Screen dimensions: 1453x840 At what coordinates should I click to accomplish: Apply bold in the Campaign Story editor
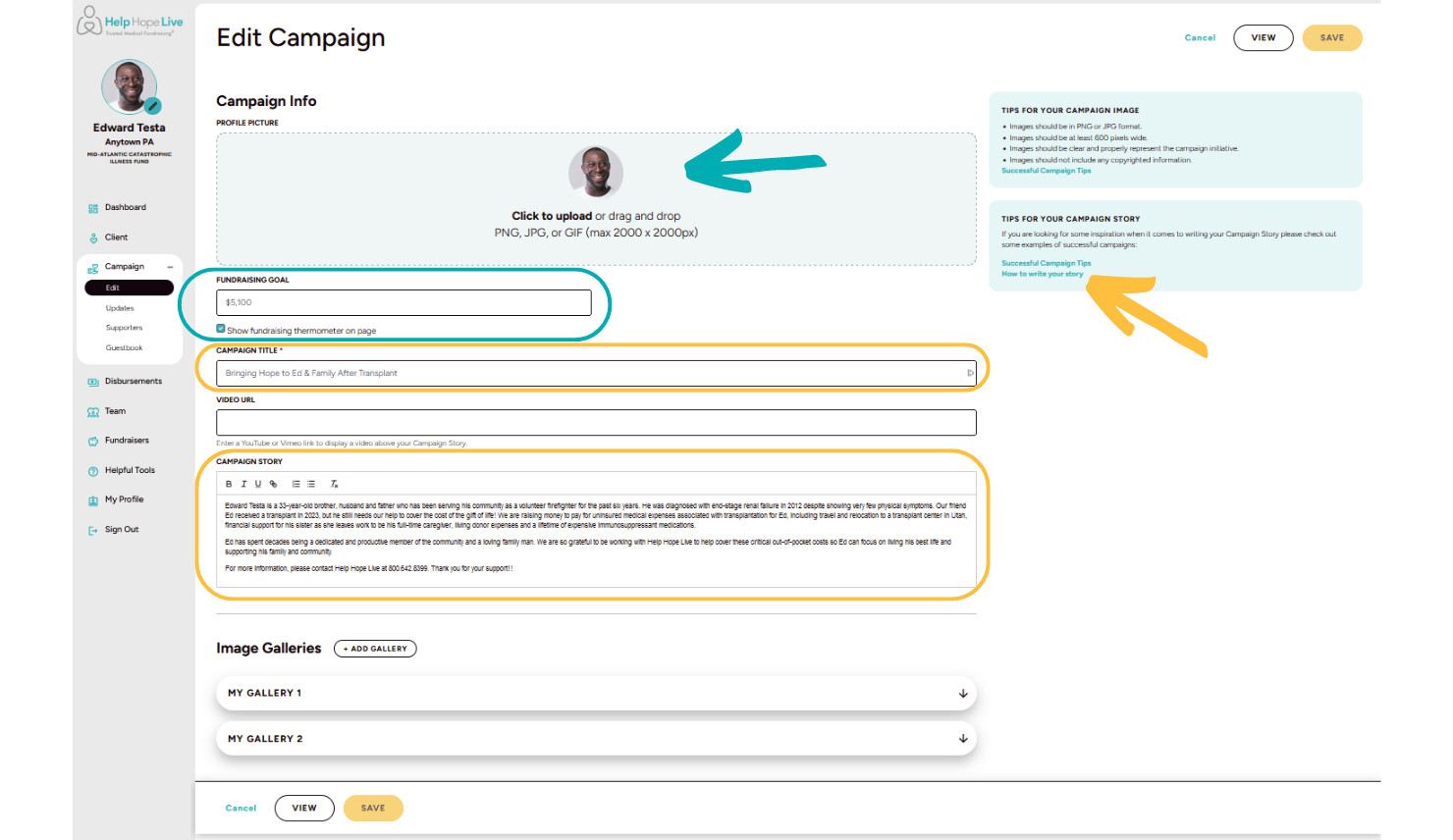(229, 484)
